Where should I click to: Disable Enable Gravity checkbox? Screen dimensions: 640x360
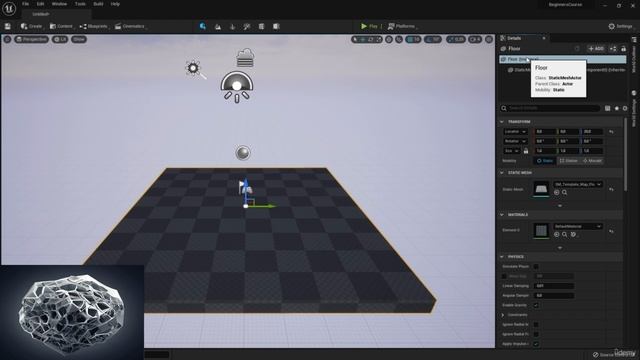[x=536, y=305]
